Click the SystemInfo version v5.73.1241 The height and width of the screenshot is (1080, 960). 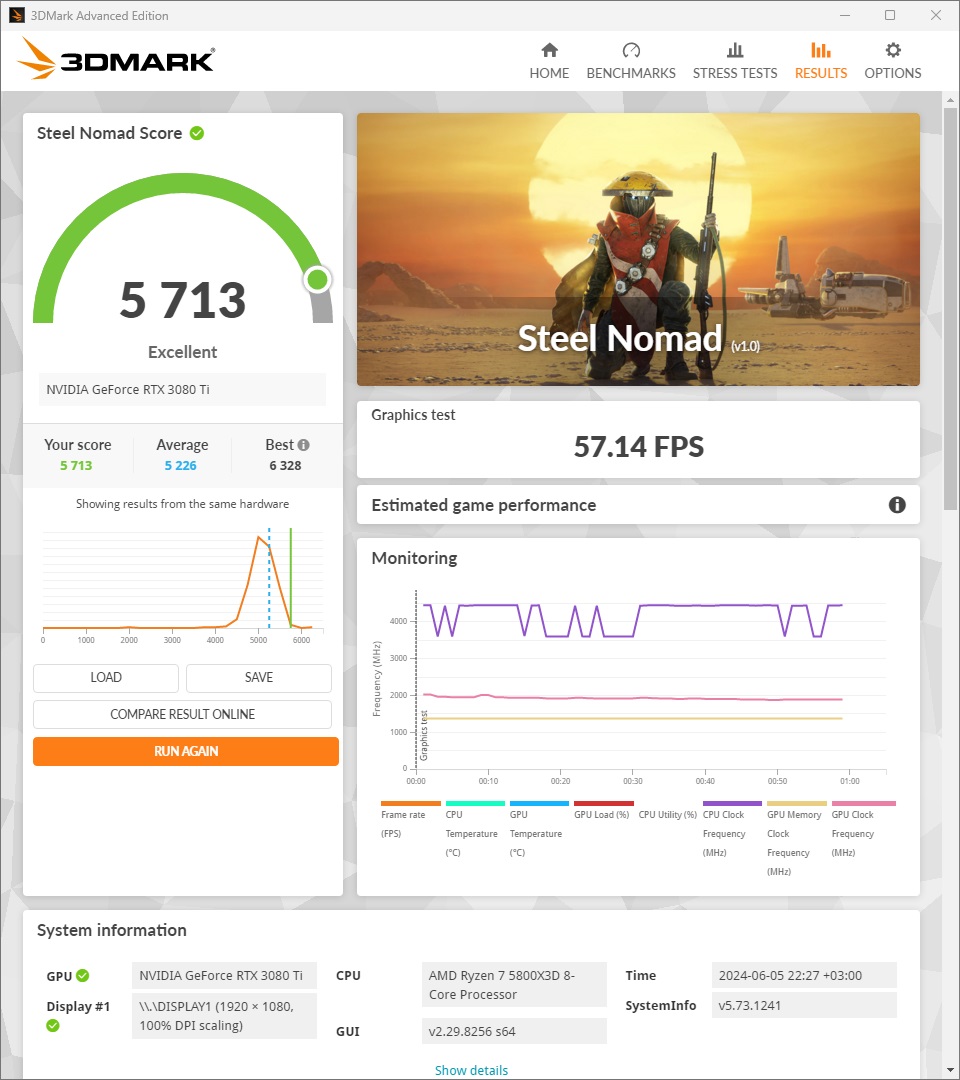pos(804,1005)
